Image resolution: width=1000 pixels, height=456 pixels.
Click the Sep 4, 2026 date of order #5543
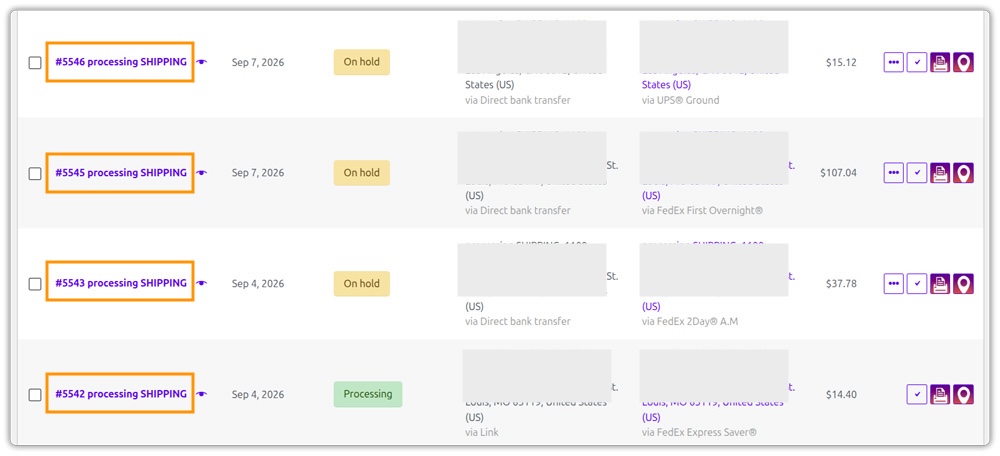pyautogui.click(x=258, y=284)
